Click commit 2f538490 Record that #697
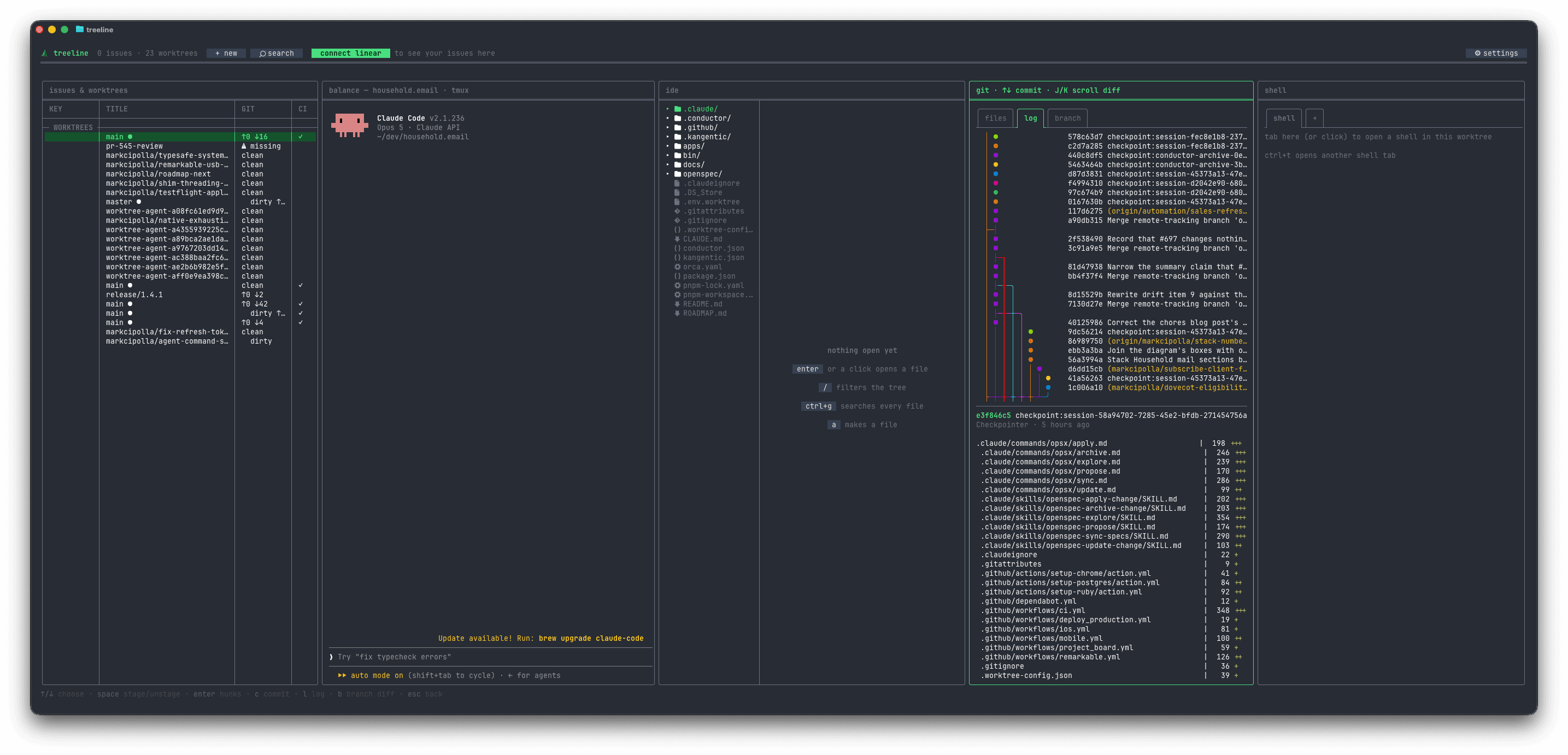This screenshot has width=1568, height=755. [1157, 239]
